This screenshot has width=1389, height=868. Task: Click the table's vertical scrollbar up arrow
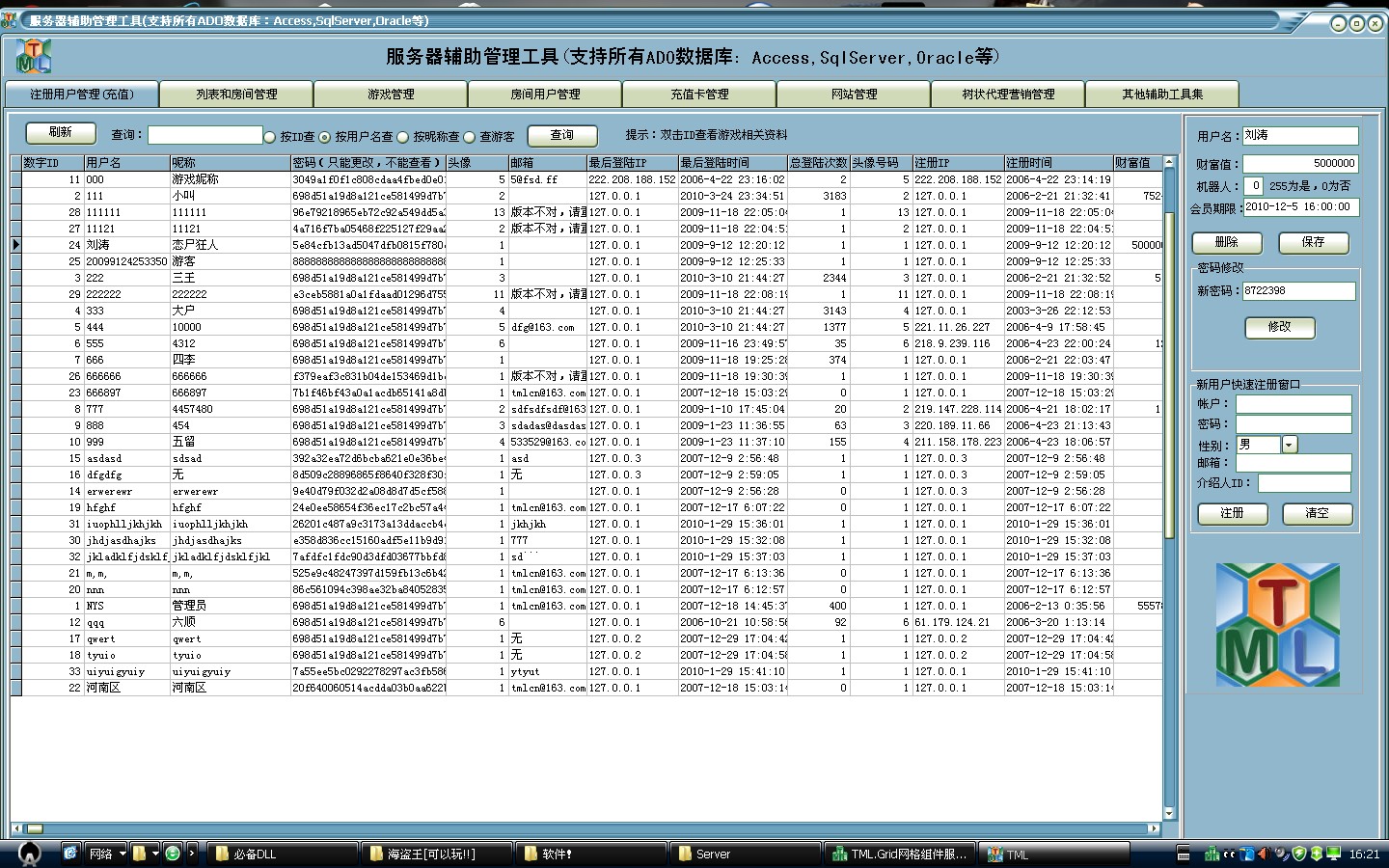1169,162
